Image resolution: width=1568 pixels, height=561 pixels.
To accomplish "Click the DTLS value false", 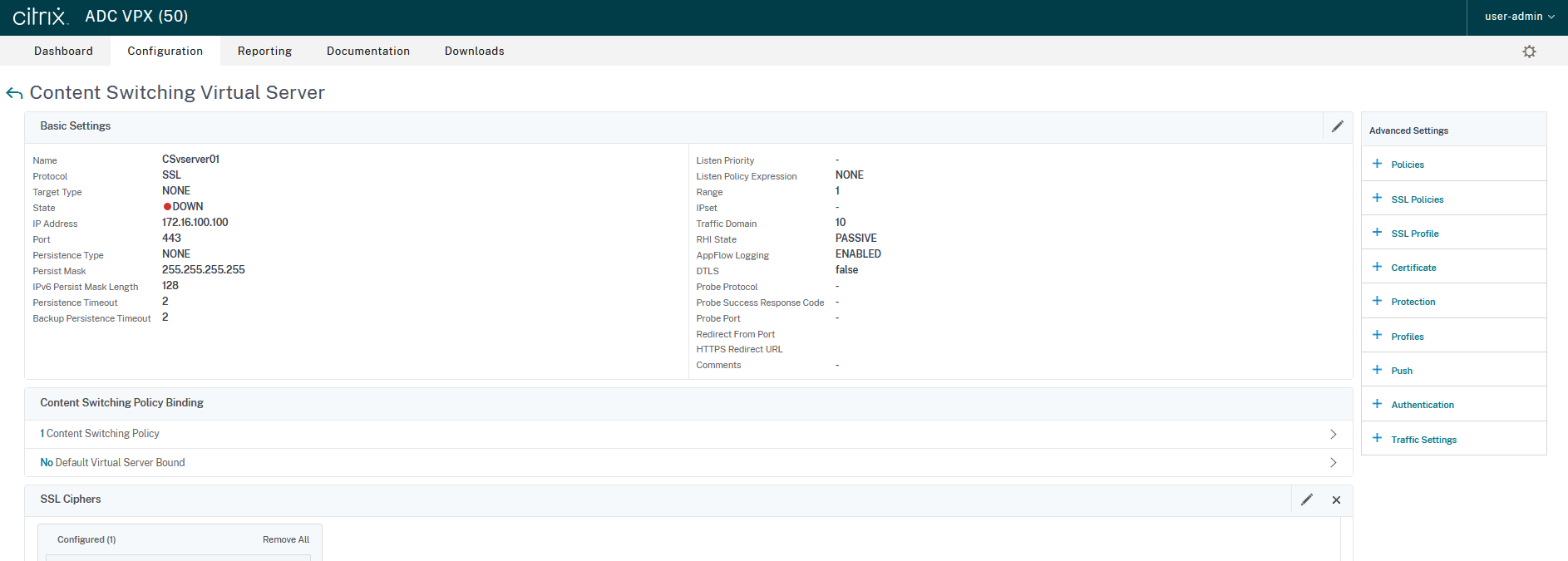I will [x=846, y=269].
